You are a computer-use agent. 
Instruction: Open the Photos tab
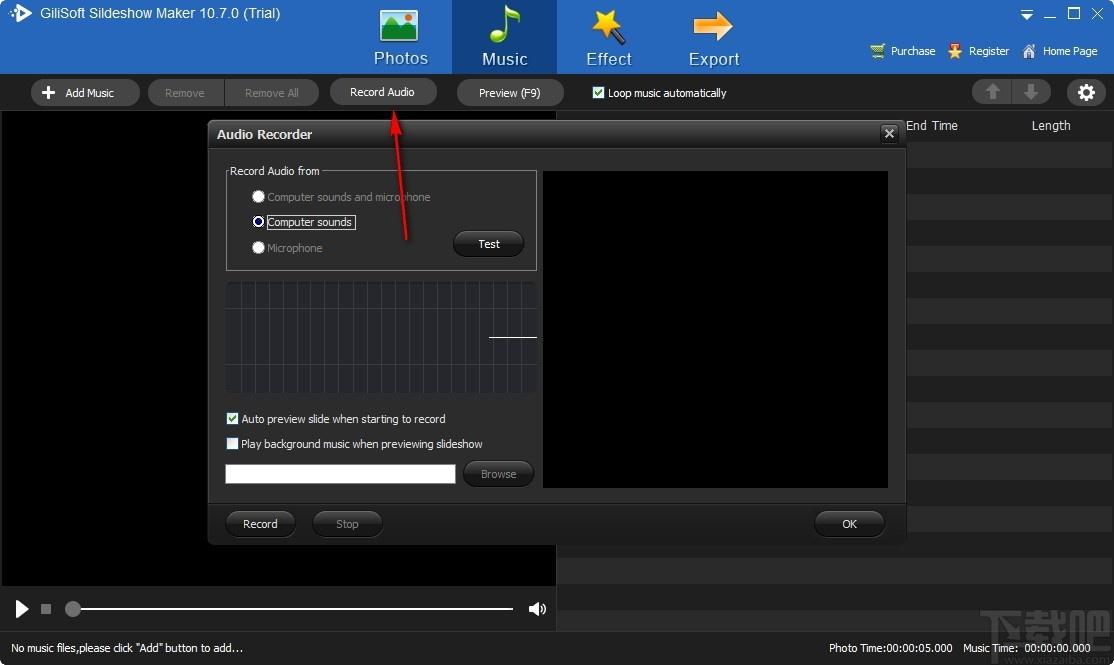pos(400,37)
